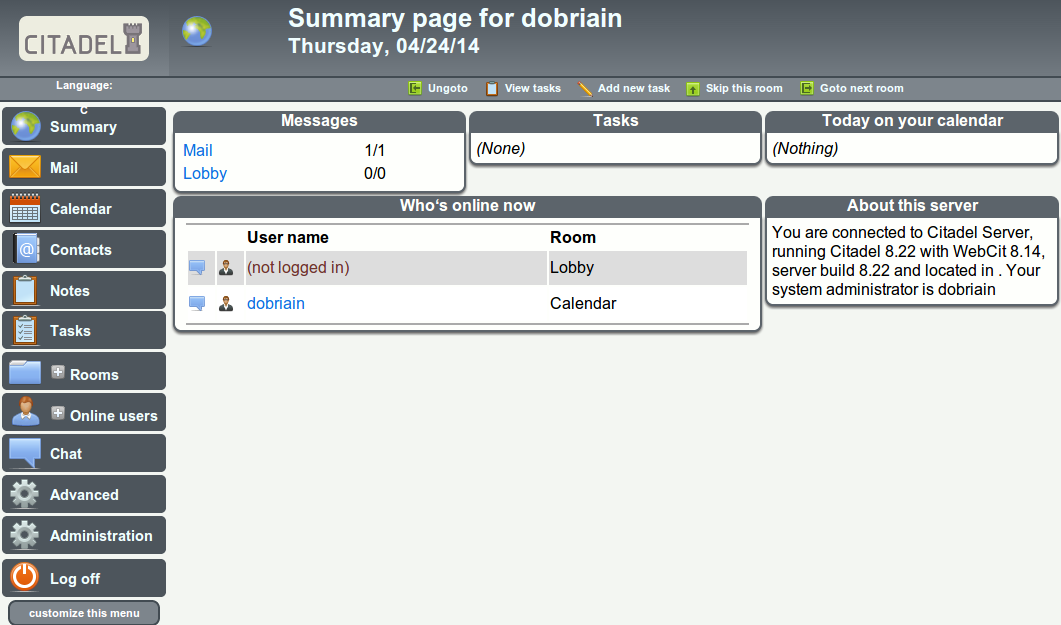Select Log off in sidebar
1061x625 pixels.
click(x=84, y=578)
